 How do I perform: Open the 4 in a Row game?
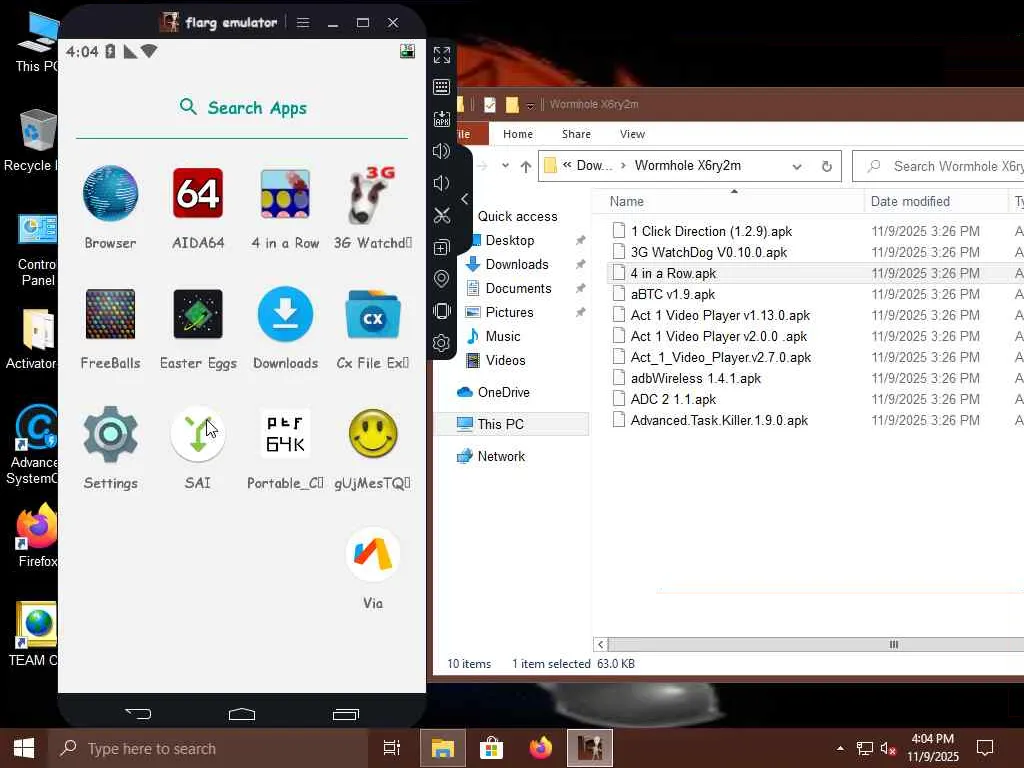(x=285, y=193)
